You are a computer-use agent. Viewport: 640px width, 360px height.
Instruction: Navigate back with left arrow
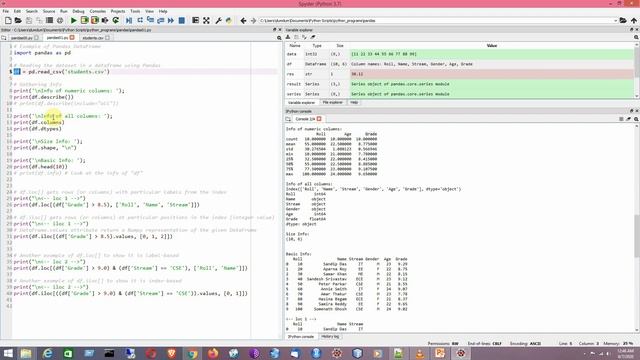click(243, 20)
